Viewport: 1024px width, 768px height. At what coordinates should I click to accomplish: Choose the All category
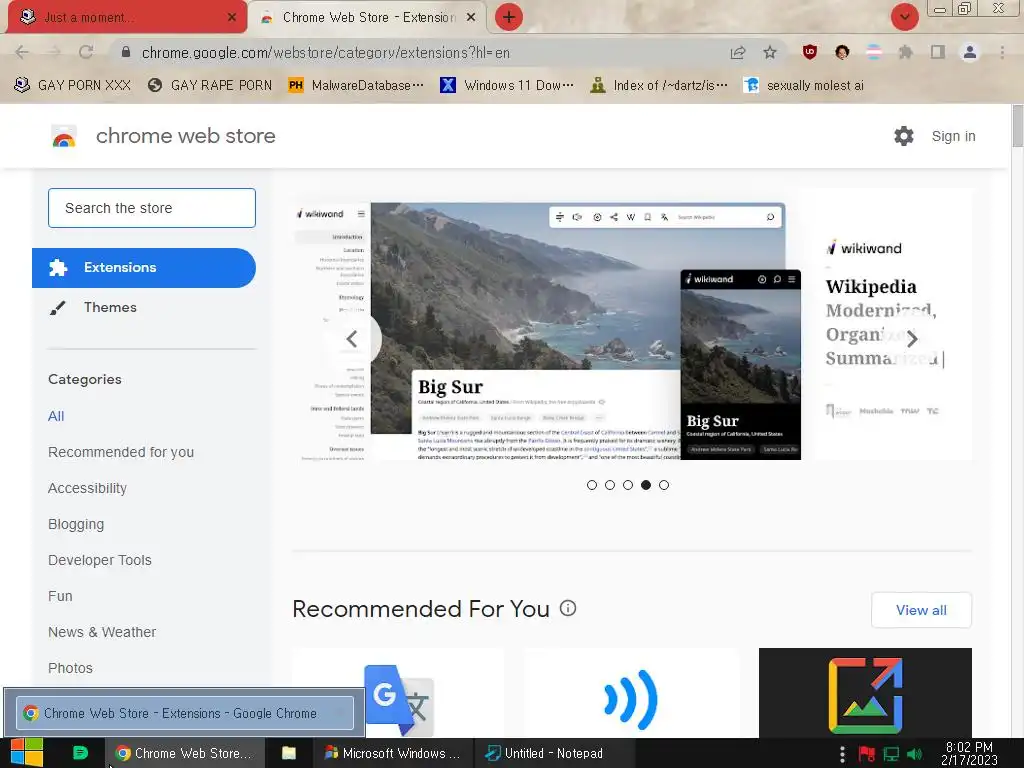tap(56, 416)
